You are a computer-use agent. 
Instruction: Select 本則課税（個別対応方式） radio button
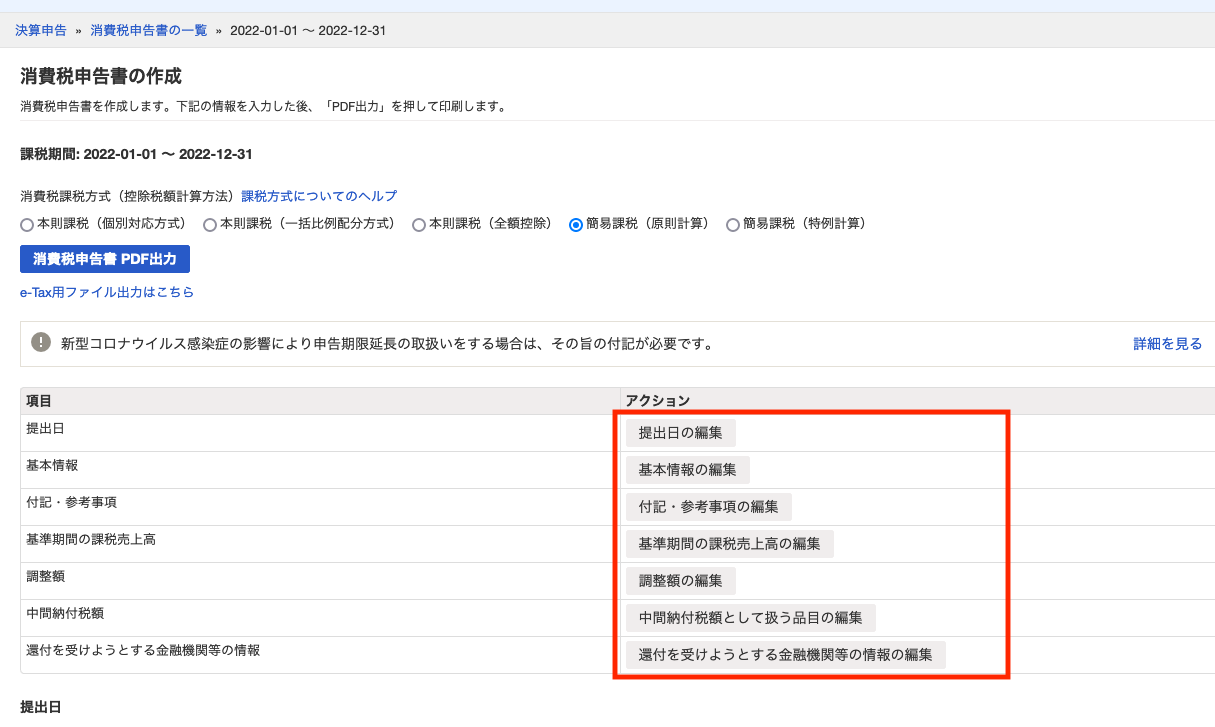pos(26,224)
